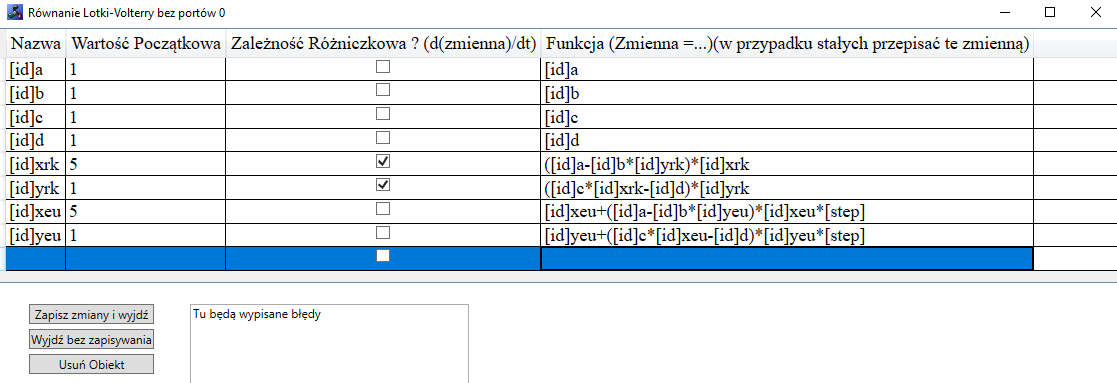The width and height of the screenshot is (1117, 383).
Task: Click empty function cell in new row
Action: click(x=786, y=258)
